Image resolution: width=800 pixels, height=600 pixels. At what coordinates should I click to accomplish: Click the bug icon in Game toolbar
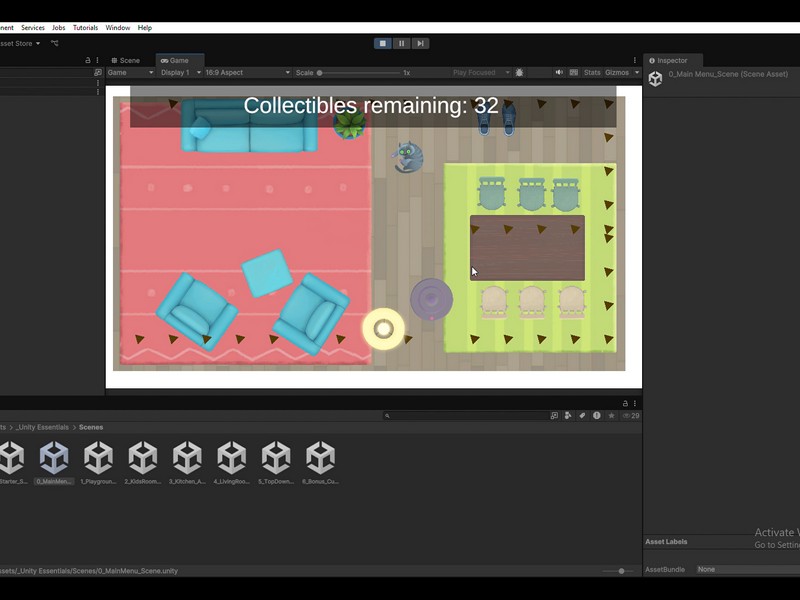519,73
